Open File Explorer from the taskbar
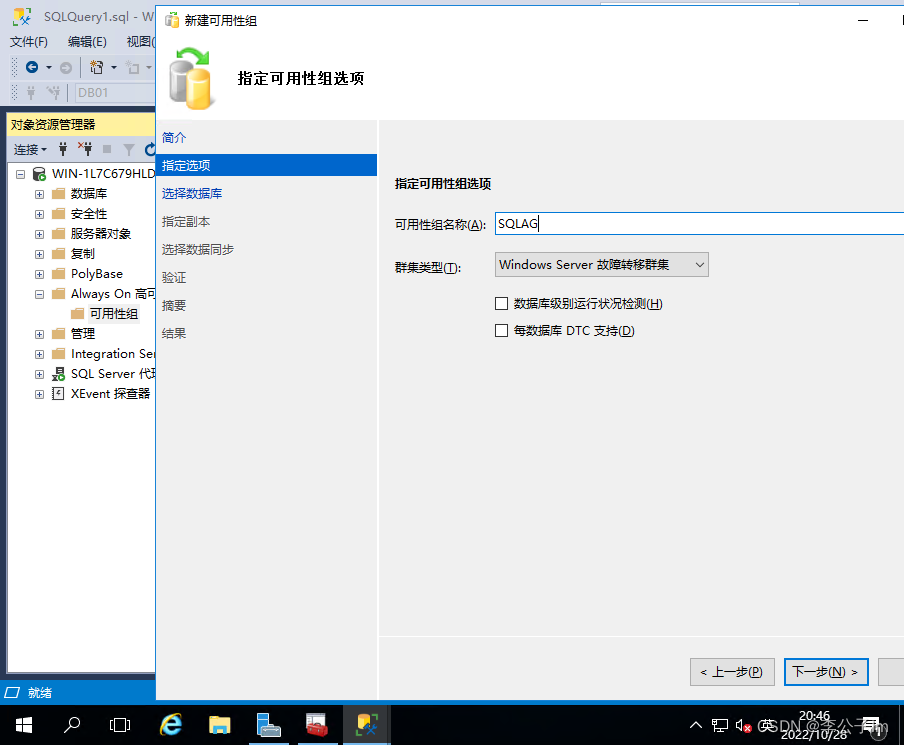The width and height of the screenshot is (904, 745). coord(220,725)
